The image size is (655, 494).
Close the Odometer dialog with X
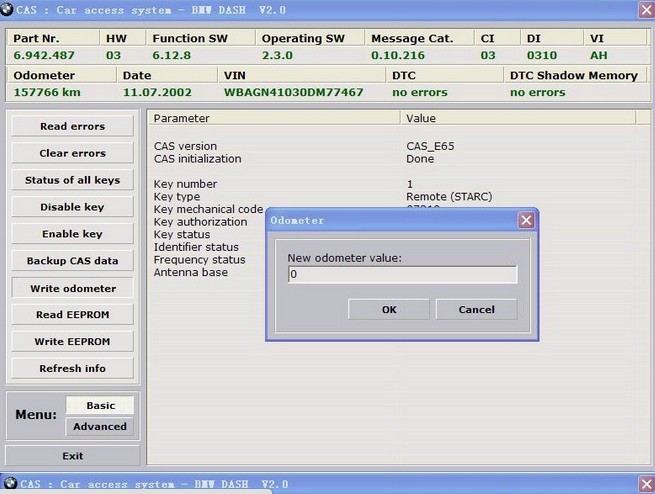tap(526, 220)
